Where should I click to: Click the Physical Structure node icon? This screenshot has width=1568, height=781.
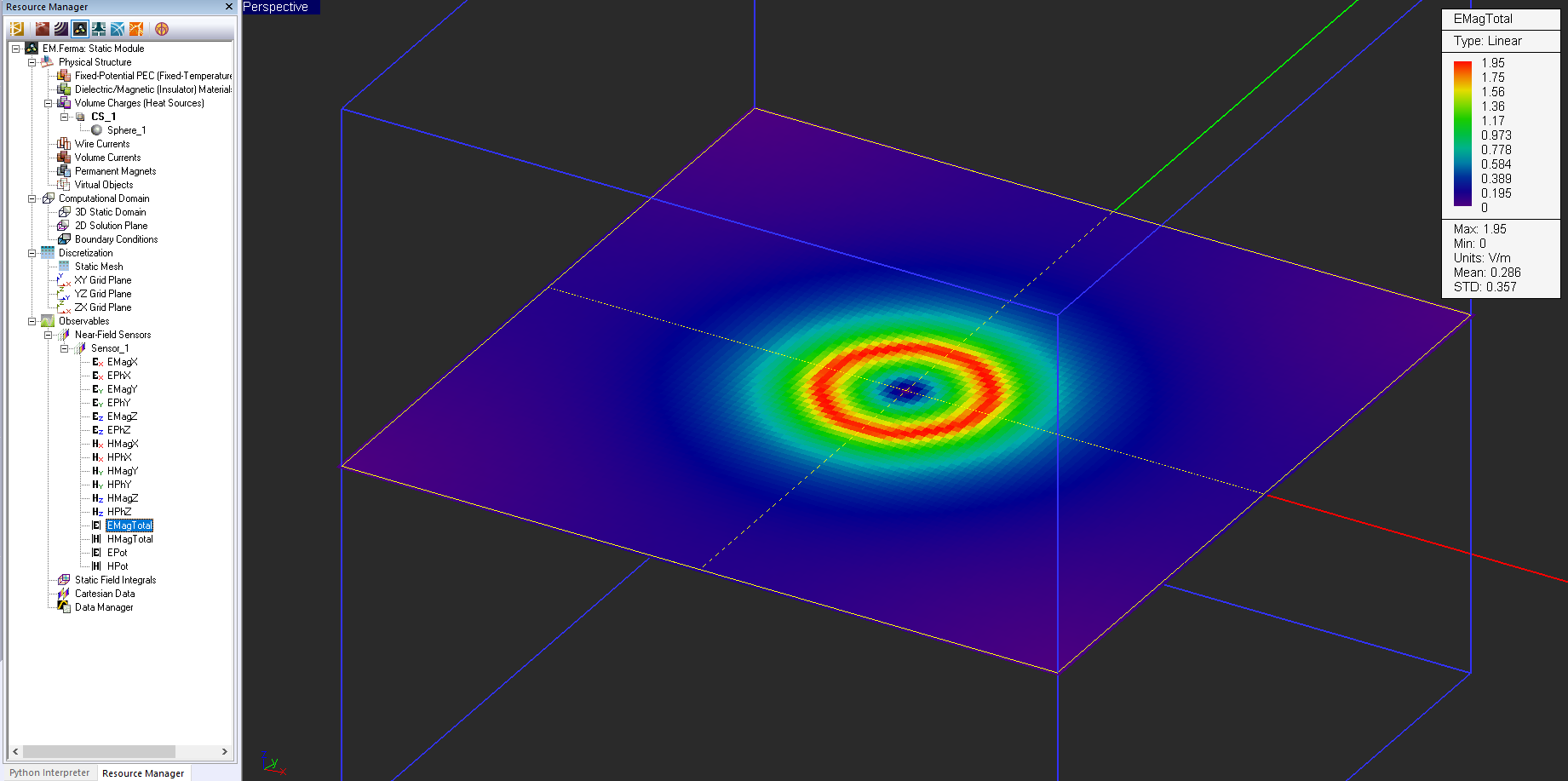click(48, 62)
